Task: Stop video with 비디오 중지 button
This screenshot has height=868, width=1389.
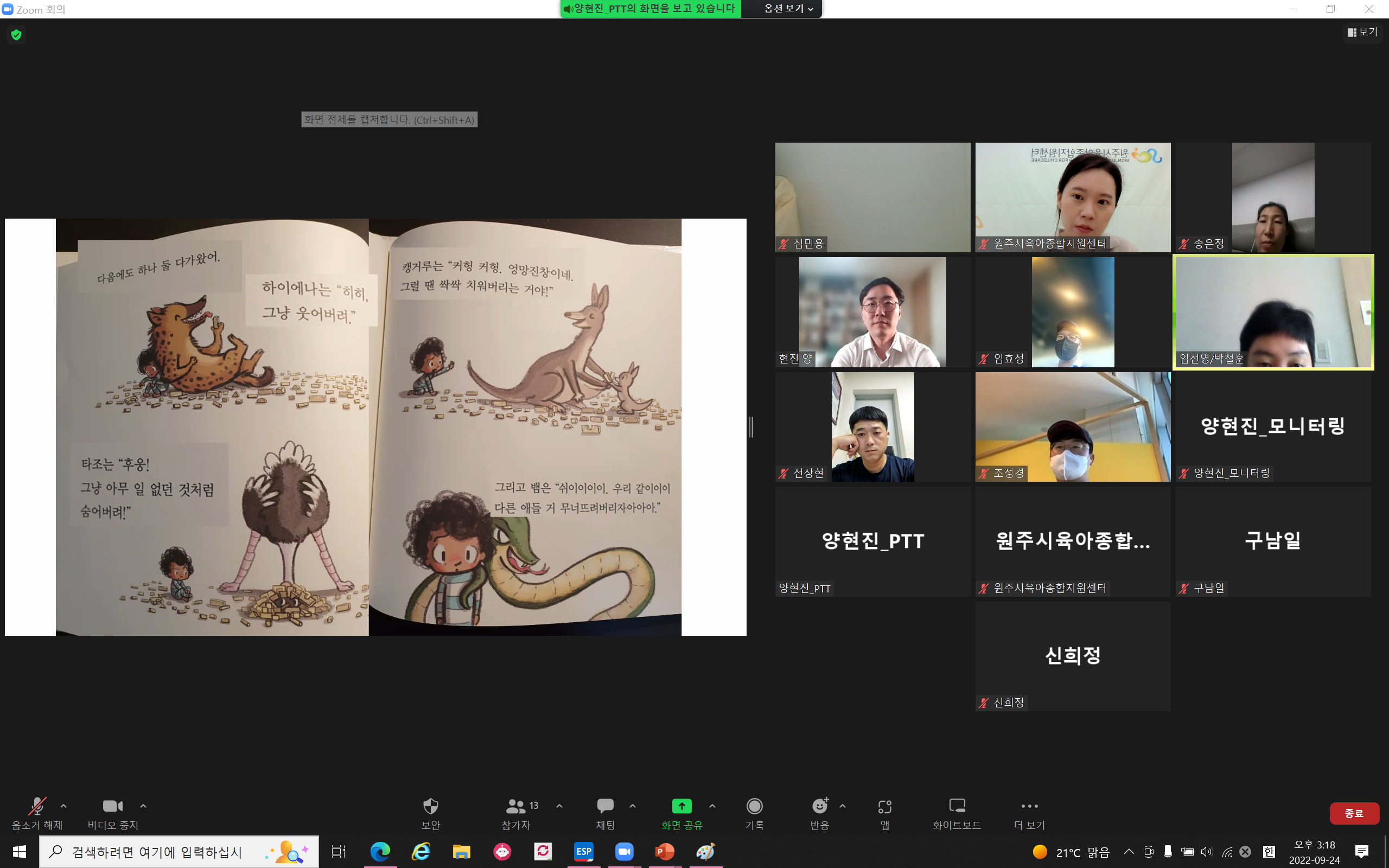Action: point(113,813)
